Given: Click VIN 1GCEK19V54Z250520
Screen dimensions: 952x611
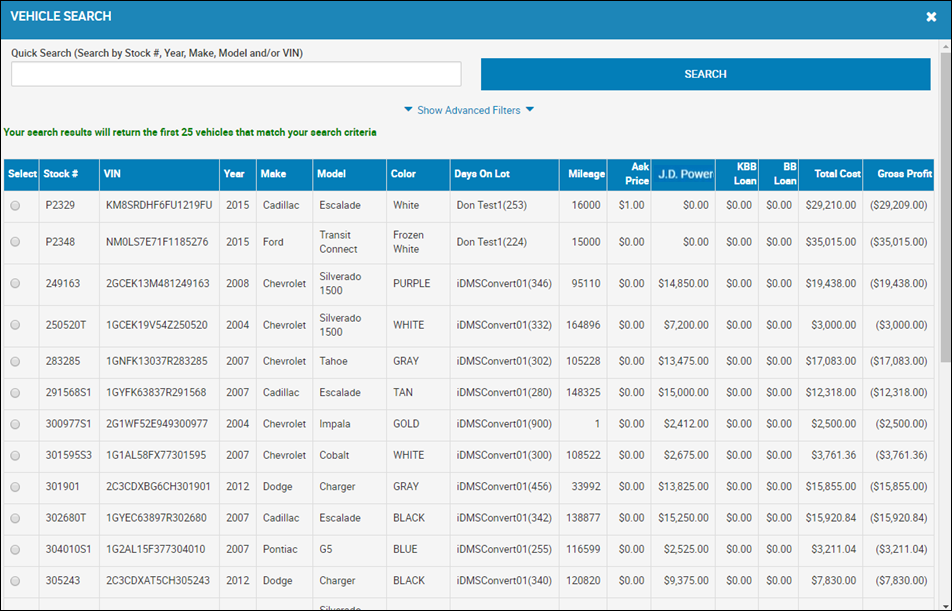Looking at the screenshot, I should (x=157, y=325).
